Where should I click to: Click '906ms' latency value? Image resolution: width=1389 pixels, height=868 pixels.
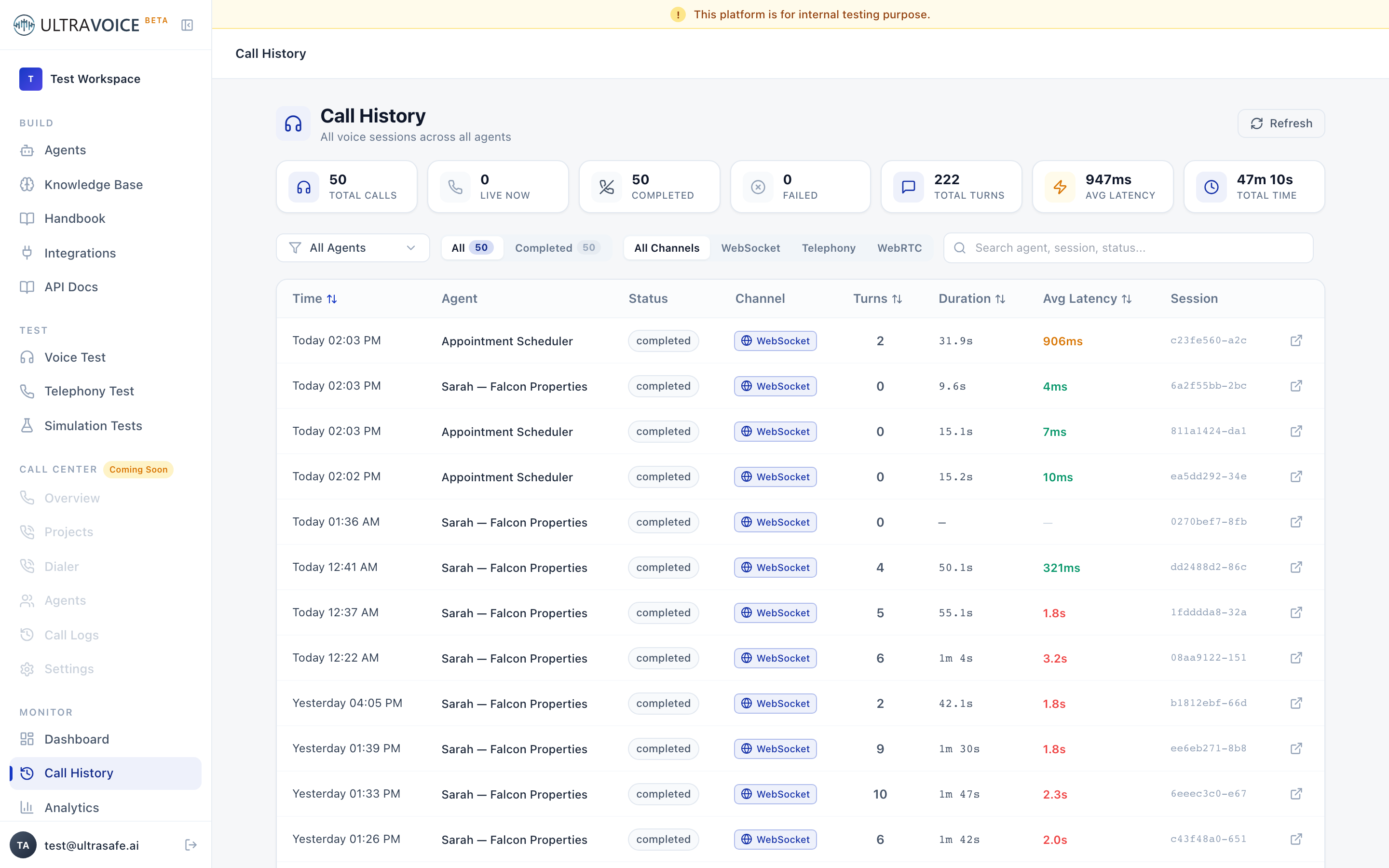point(1062,341)
